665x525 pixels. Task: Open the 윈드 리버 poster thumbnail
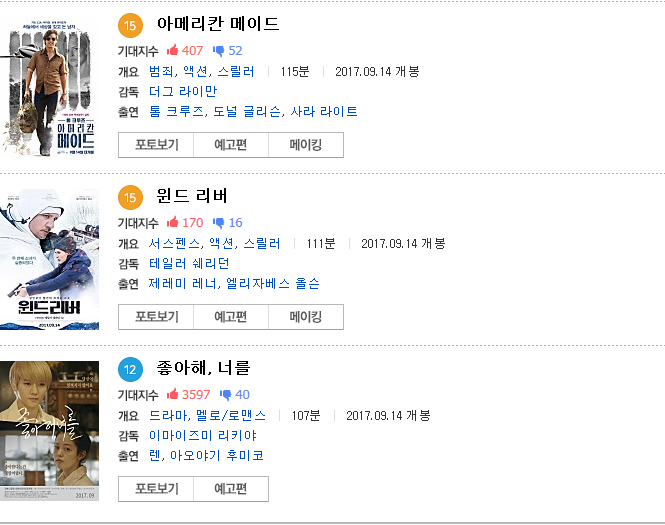[49, 260]
